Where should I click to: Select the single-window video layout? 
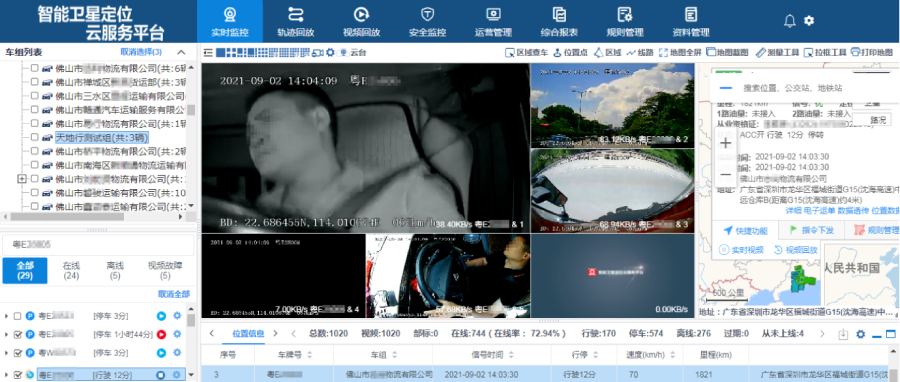click(x=220, y=52)
